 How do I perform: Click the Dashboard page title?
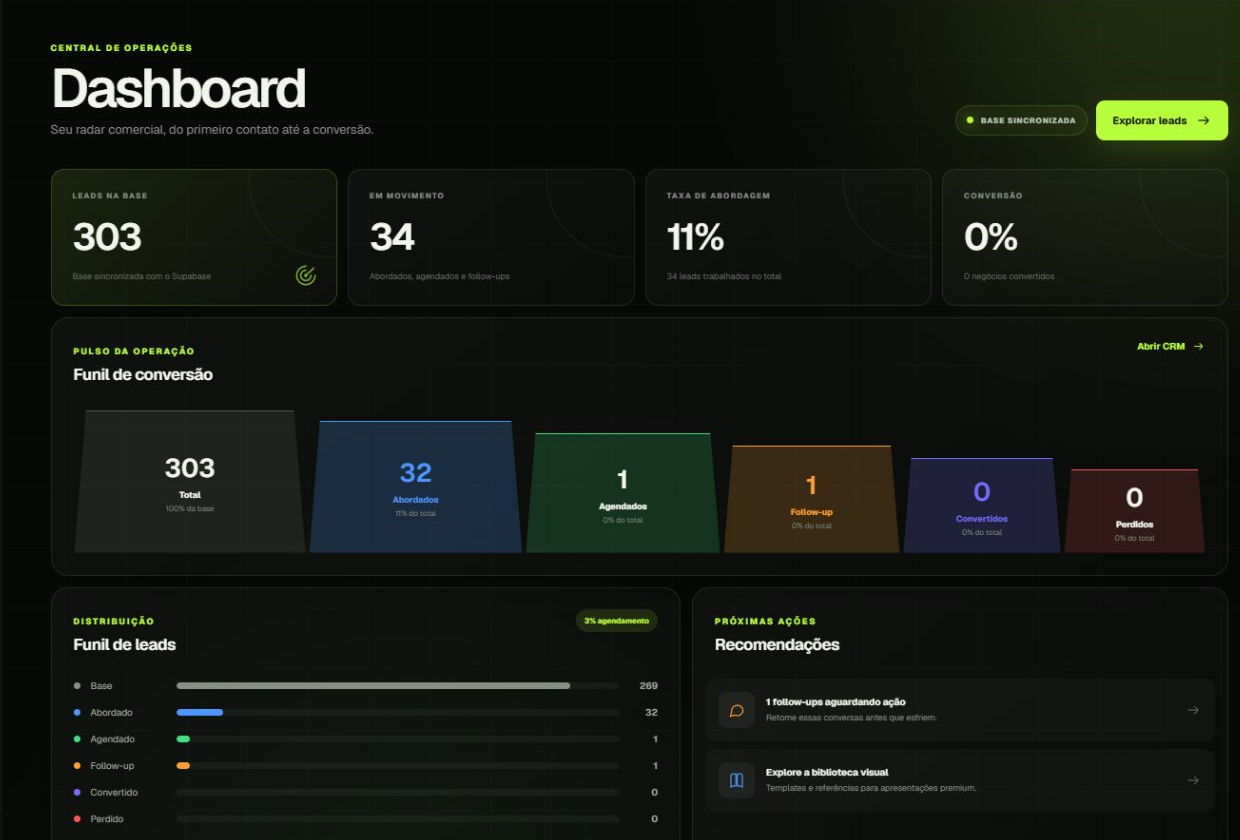pos(178,89)
